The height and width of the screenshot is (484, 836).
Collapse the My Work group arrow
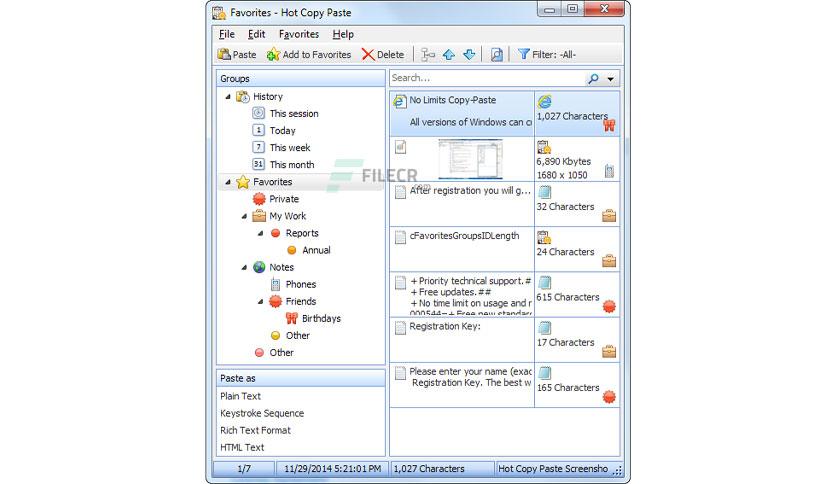pos(244,216)
